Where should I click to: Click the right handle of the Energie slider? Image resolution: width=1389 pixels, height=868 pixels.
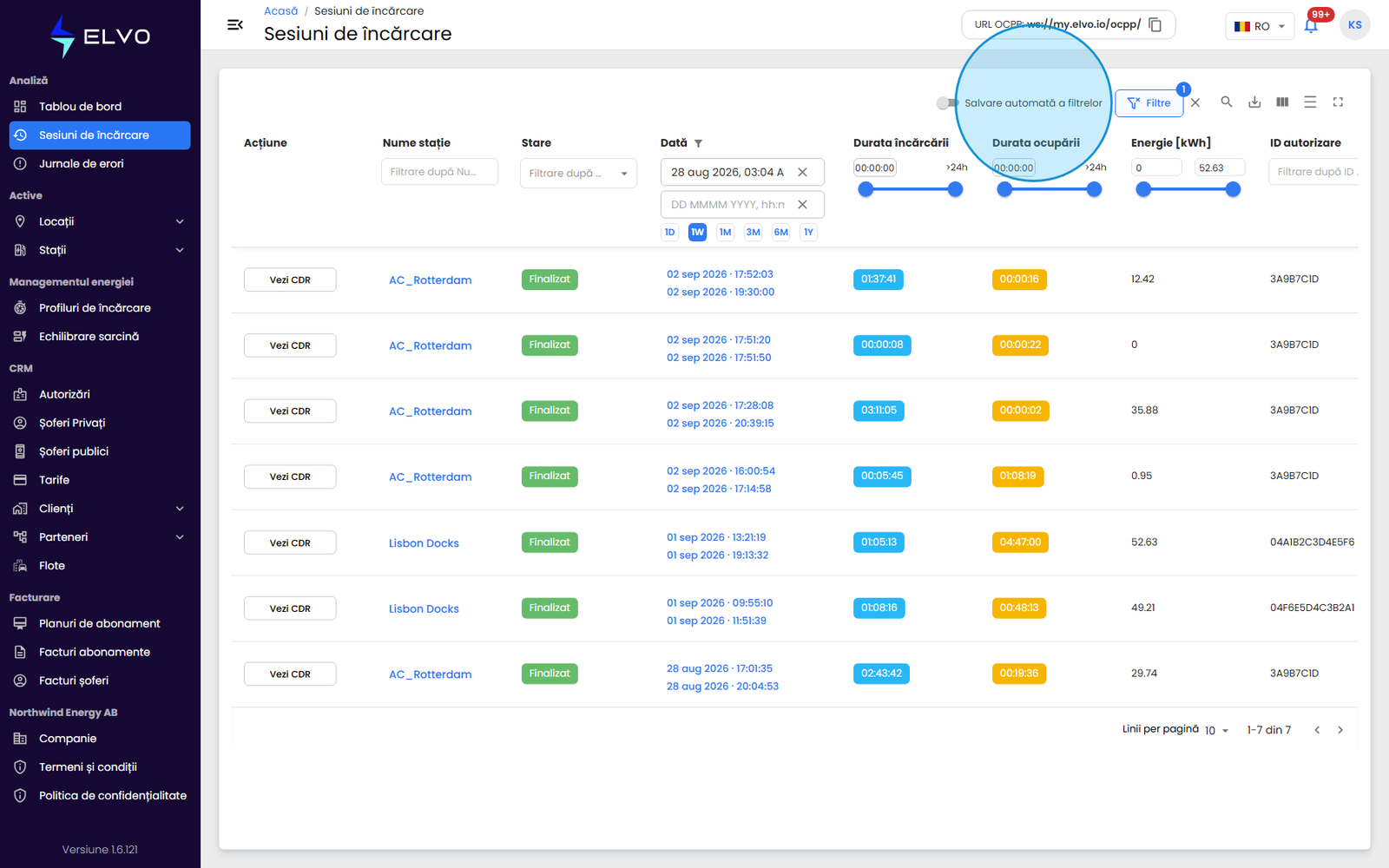pyautogui.click(x=1233, y=189)
